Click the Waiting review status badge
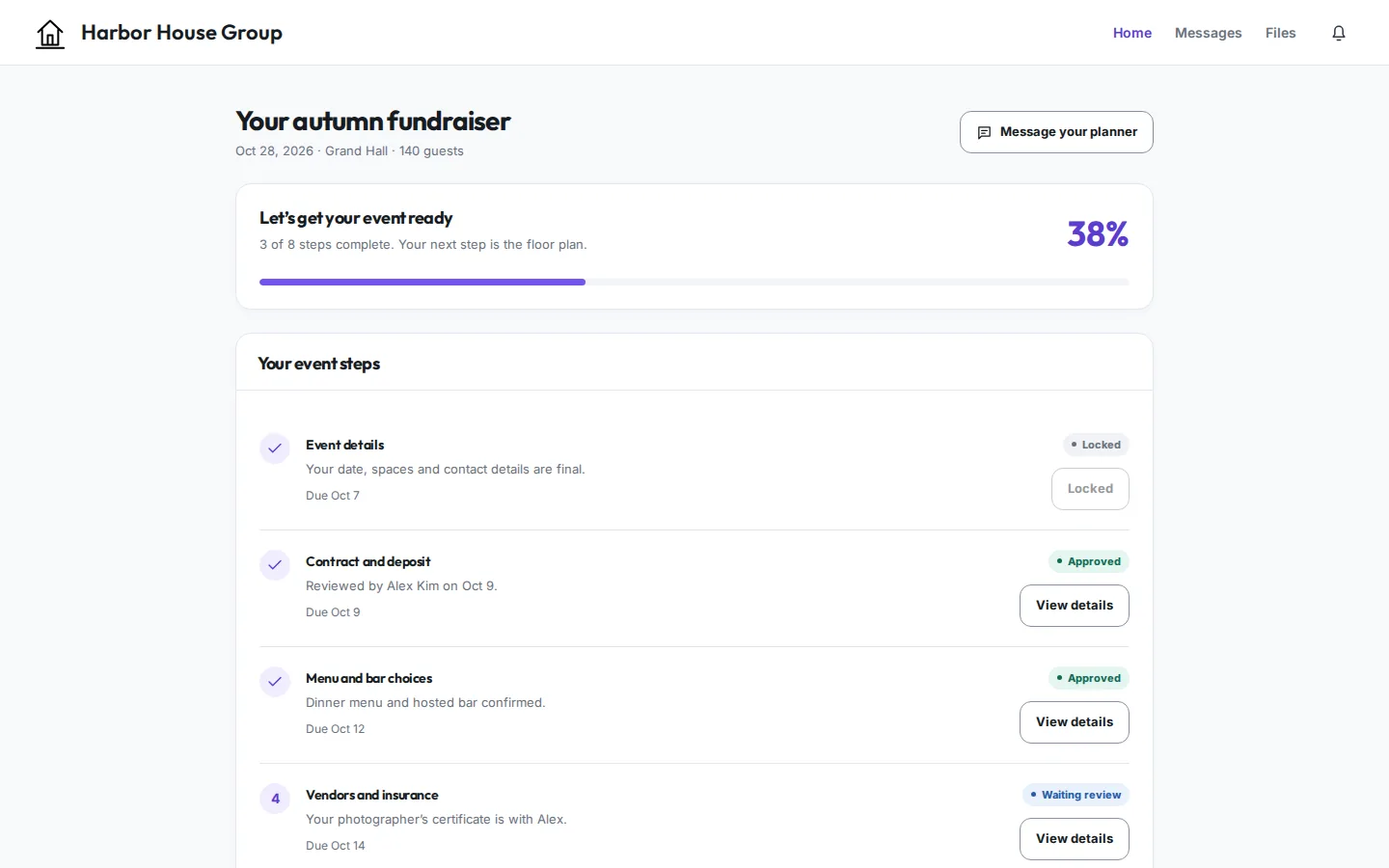 click(x=1076, y=795)
